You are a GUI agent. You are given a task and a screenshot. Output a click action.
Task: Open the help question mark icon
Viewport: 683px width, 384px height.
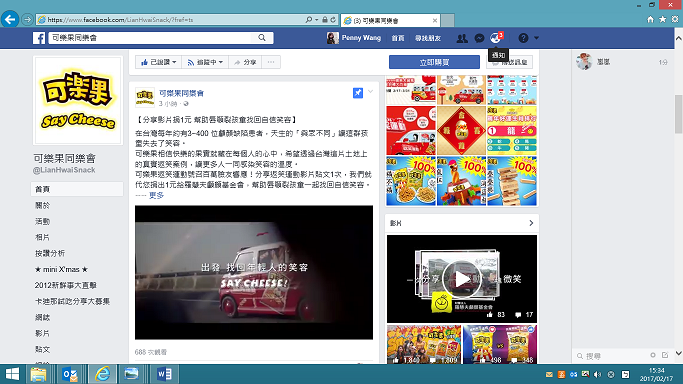tap(523, 38)
